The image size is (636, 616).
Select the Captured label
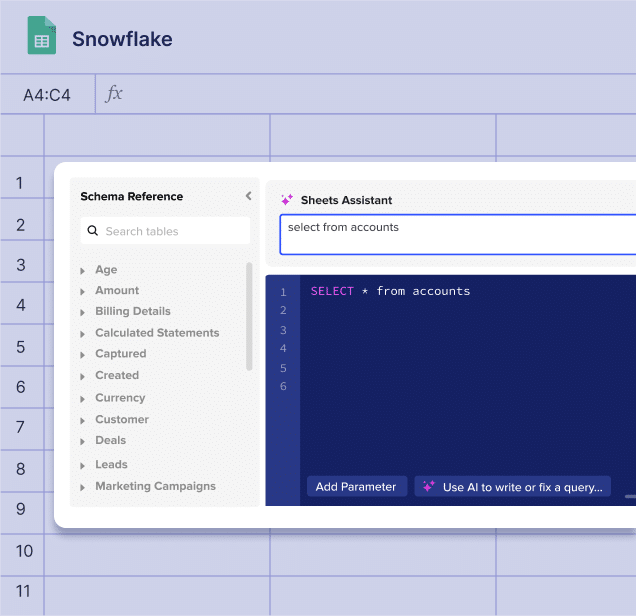pyautogui.click(x=120, y=354)
